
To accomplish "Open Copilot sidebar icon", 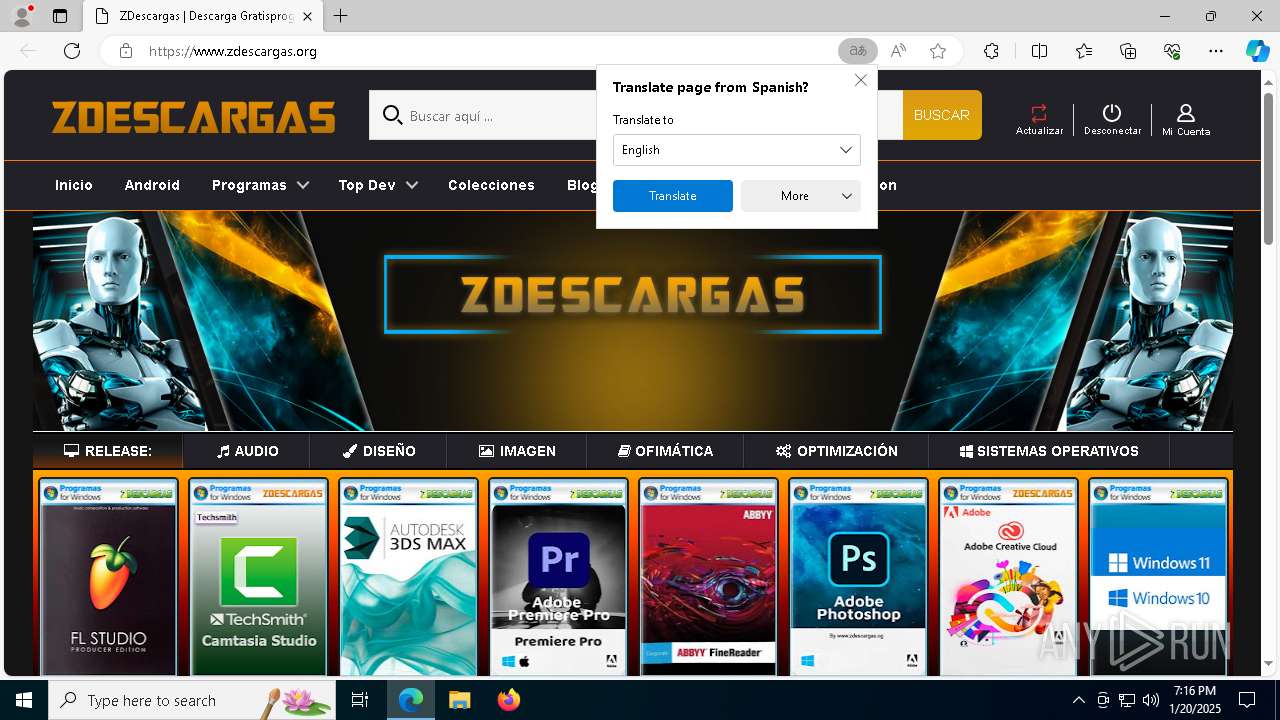I will (x=1257, y=51).
